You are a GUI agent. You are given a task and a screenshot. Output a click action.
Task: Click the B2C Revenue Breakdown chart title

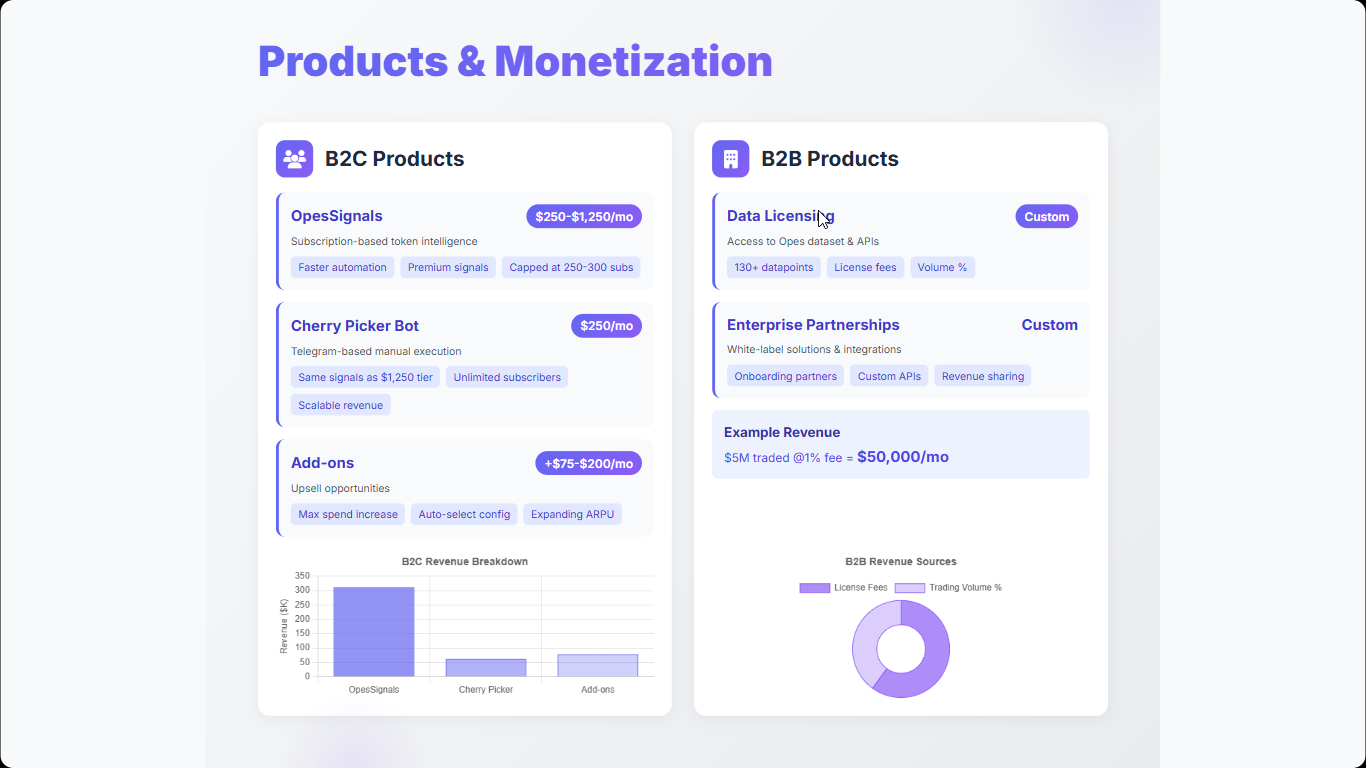pos(465,562)
